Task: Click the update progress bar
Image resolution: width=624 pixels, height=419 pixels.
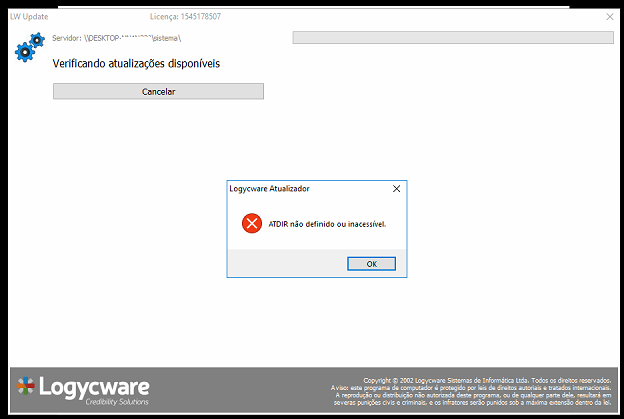Action: [452, 38]
